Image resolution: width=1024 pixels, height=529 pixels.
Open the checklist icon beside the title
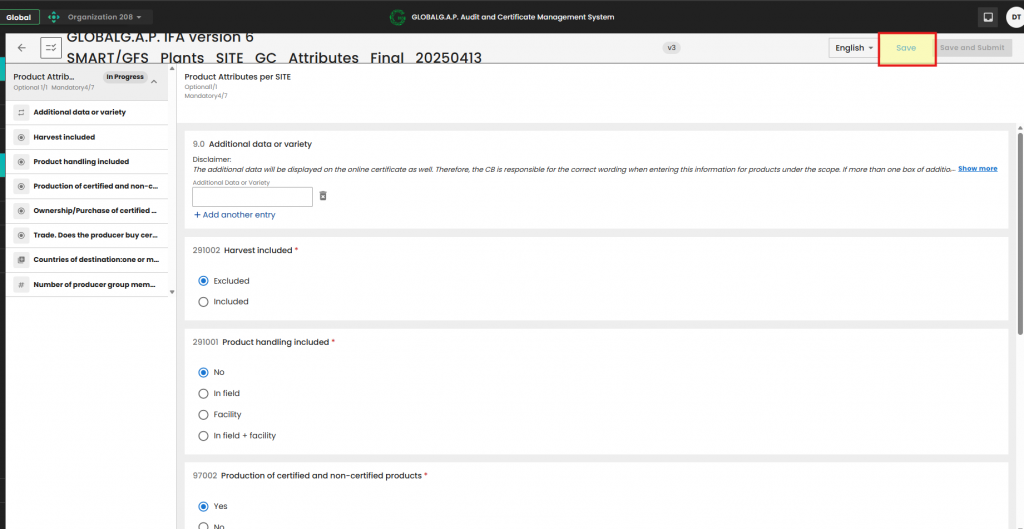(50, 48)
